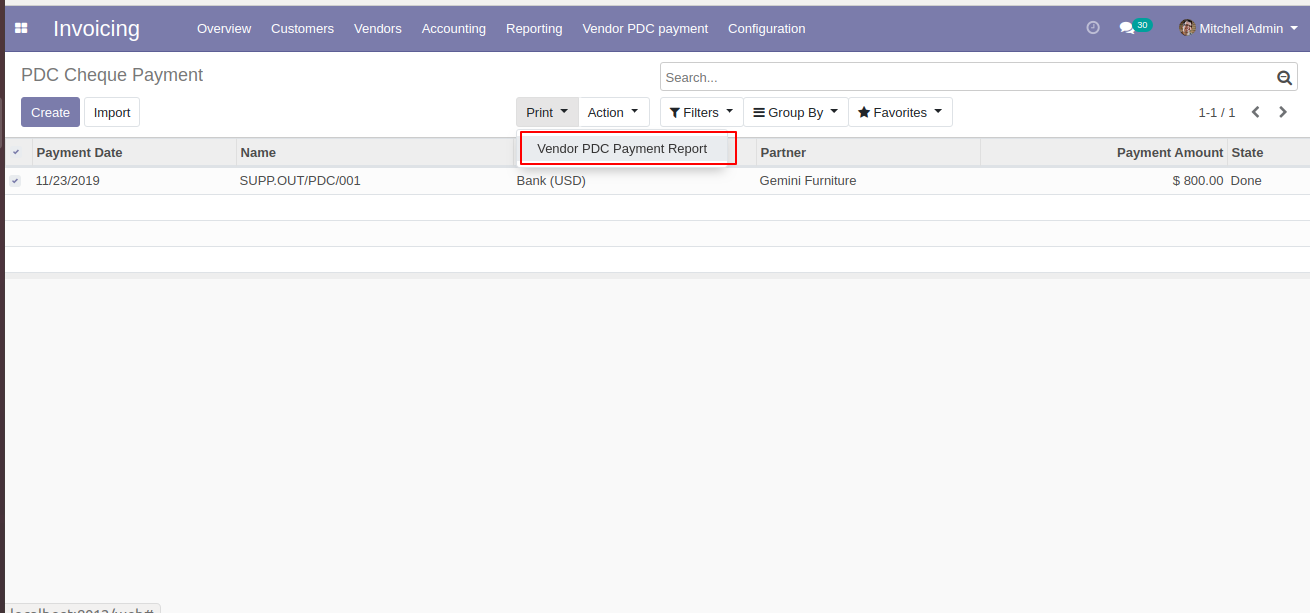The image size is (1310, 613).
Task: Click the Invoicing app title
Action: [97, 28]
